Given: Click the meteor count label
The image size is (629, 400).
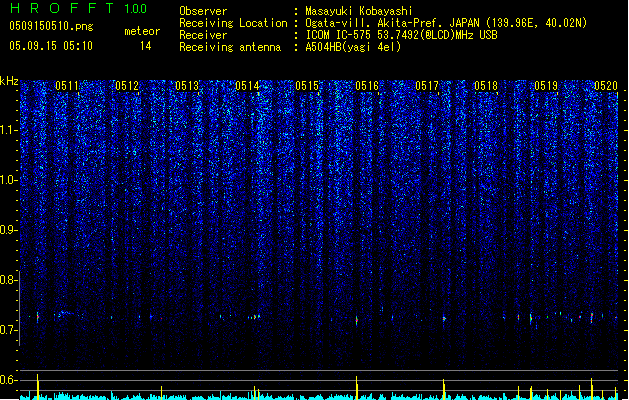Looking at the screenshot, I should point(142,31).
